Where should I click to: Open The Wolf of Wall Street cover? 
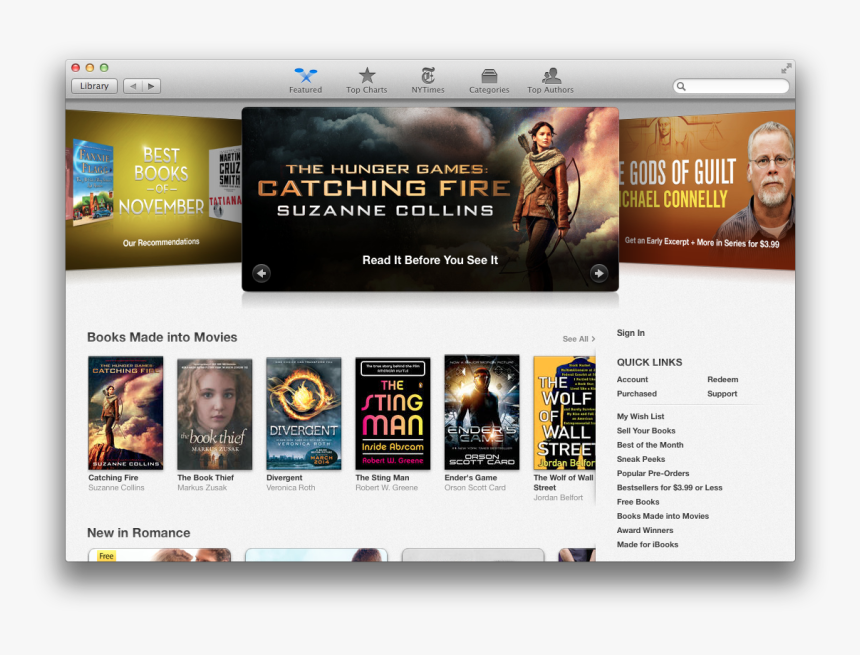pyautogui.click(x=564, y=413)
